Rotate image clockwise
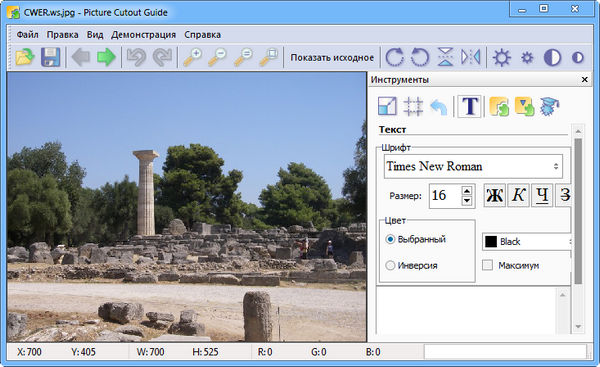 click(x=395, y=57)
